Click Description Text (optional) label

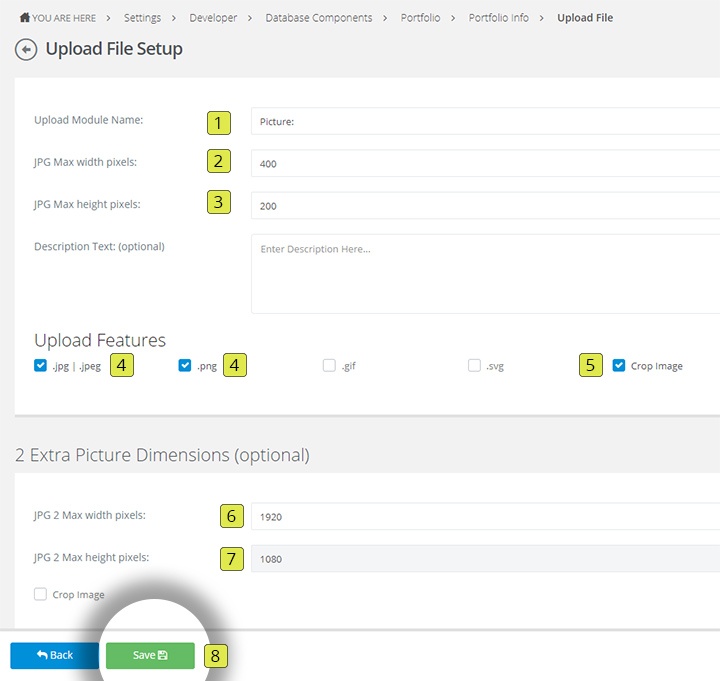pos(99,247)
